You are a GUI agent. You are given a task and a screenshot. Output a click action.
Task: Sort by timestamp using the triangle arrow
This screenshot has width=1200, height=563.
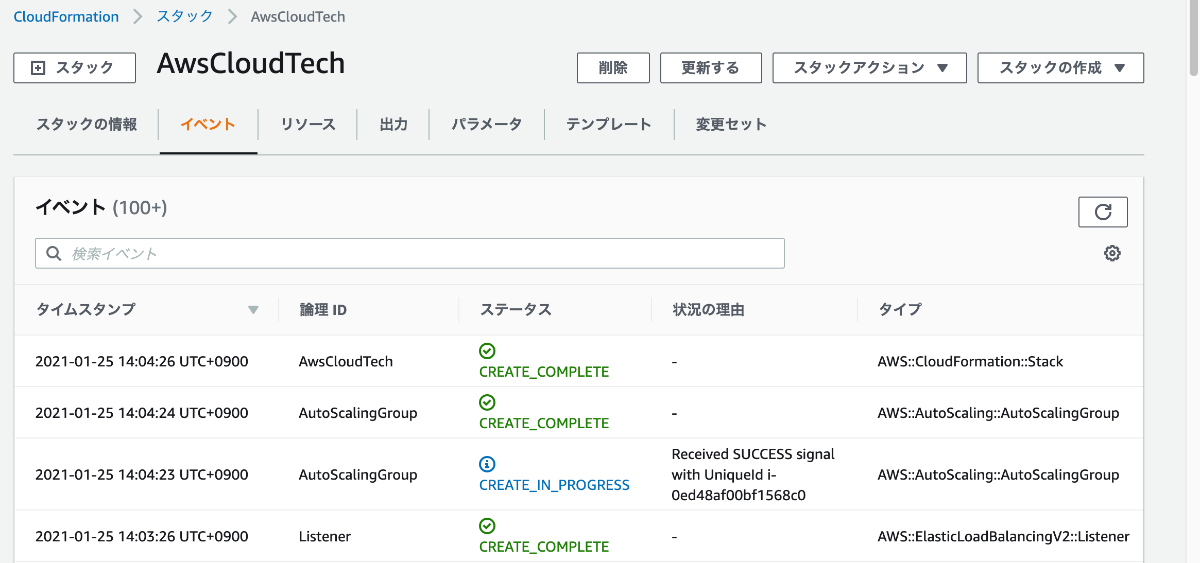[x=253, y=310]
